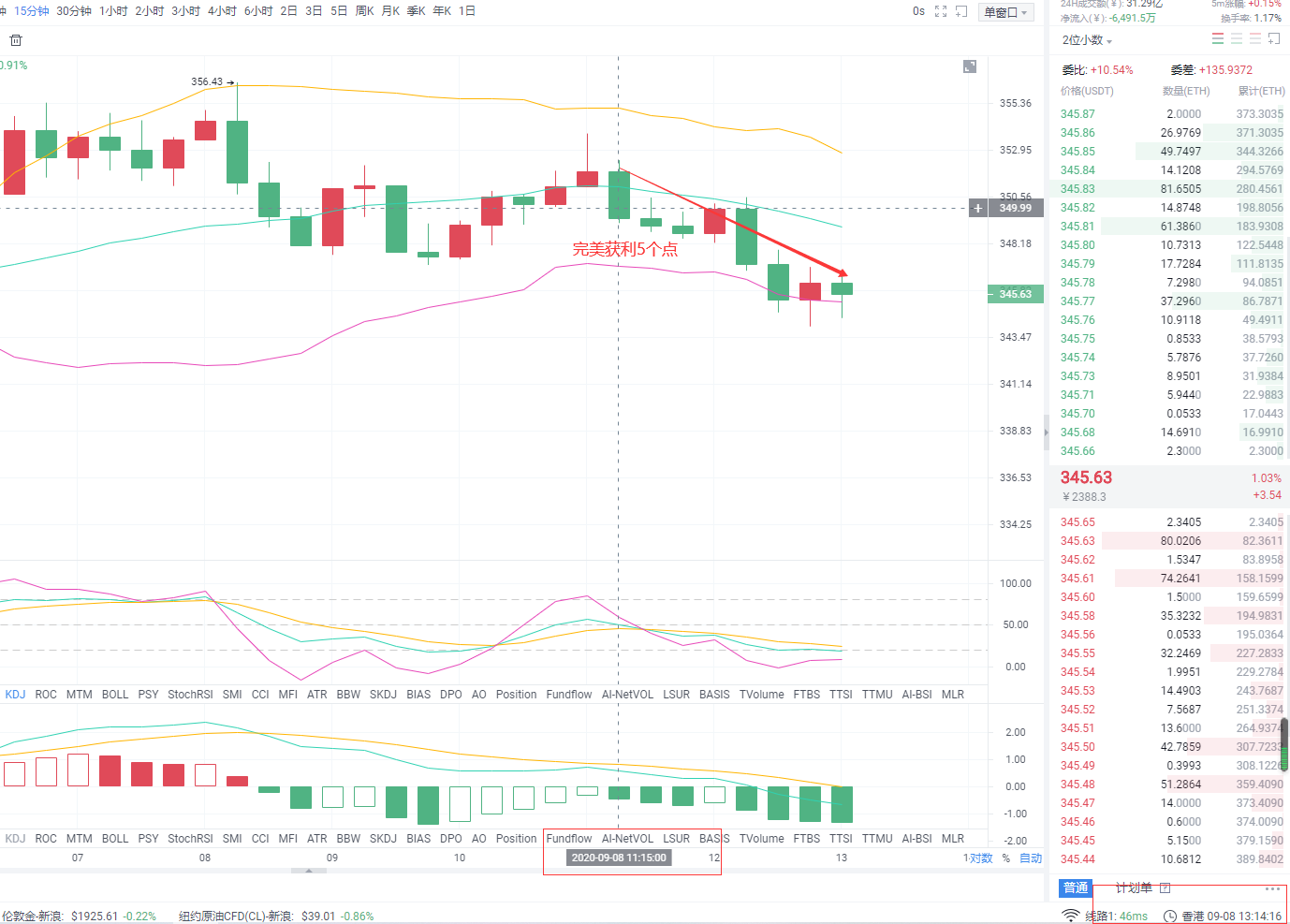Delete drawings with the trash icon
Screen dimensions: 1290x924
[x=16, y=40]
